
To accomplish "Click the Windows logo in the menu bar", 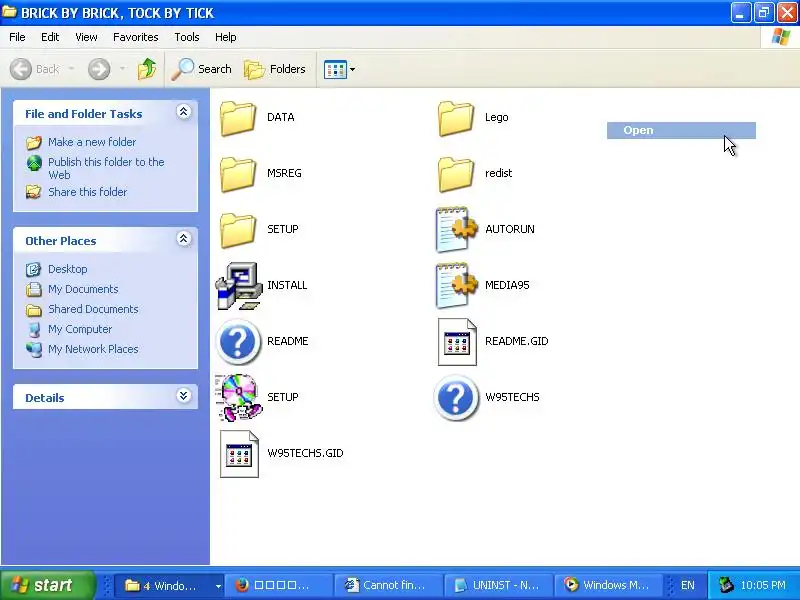I will (x=780, y=37).
